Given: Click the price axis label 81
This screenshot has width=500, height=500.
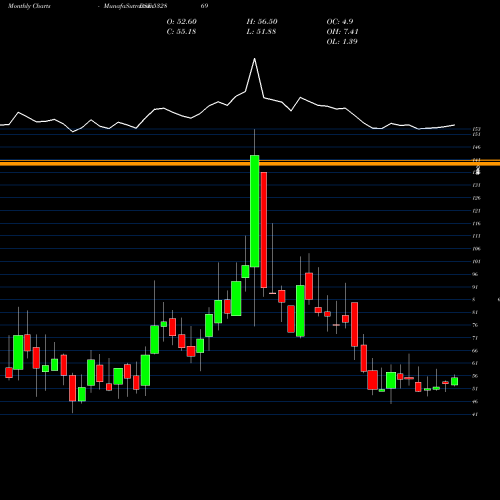Looking at the screenshot, I should 476,312.
